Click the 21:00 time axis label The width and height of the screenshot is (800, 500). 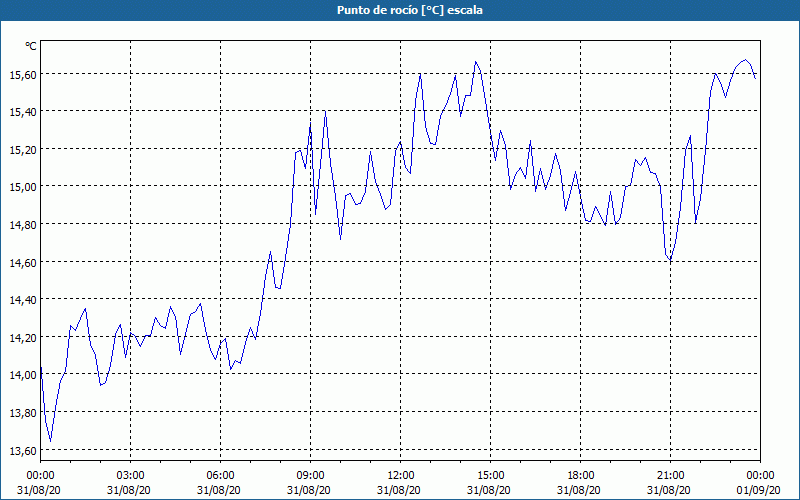point(670,476)
